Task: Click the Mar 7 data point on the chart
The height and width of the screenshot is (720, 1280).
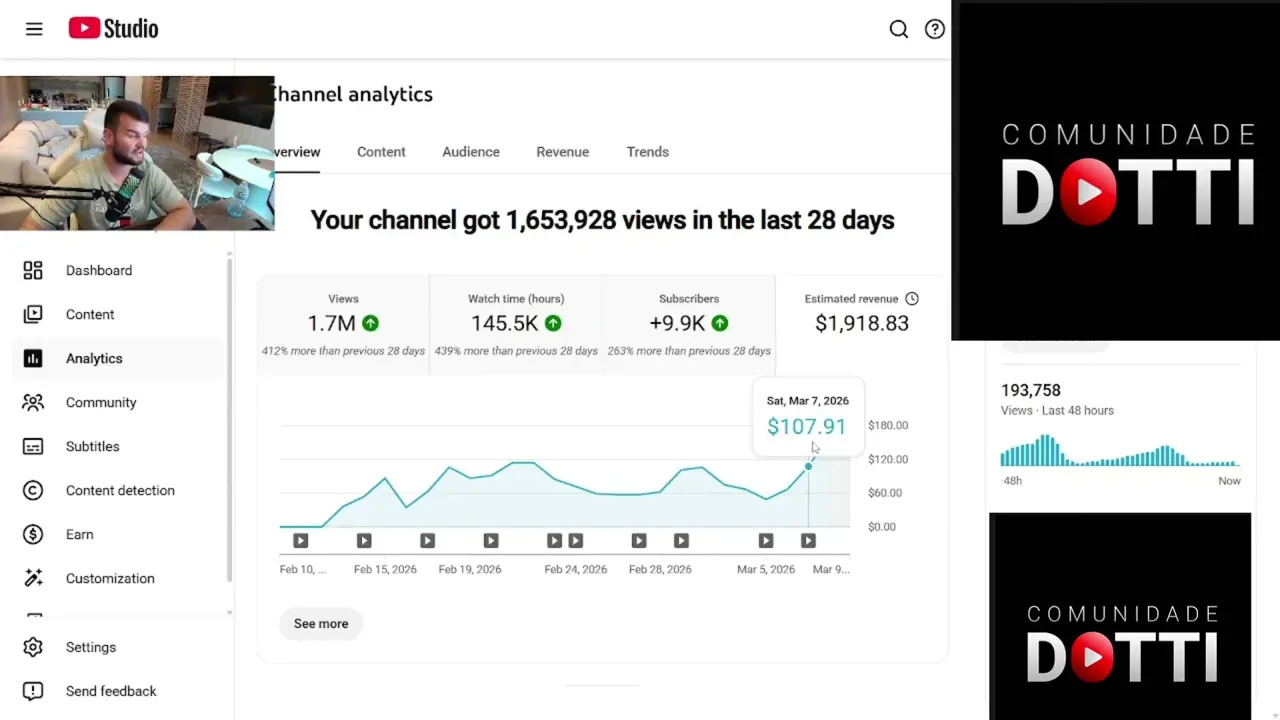Action: pos(808,466)
